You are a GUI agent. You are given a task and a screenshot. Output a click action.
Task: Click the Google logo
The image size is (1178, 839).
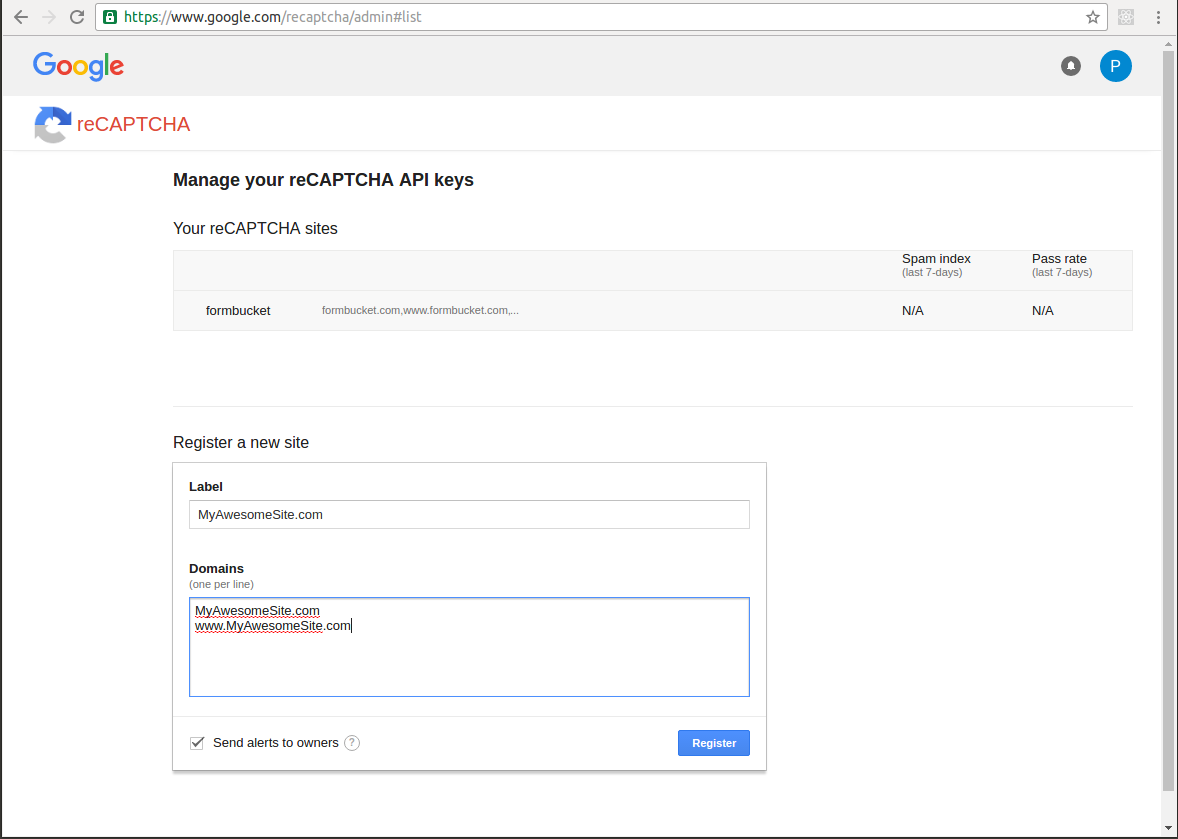click(78, 66)
